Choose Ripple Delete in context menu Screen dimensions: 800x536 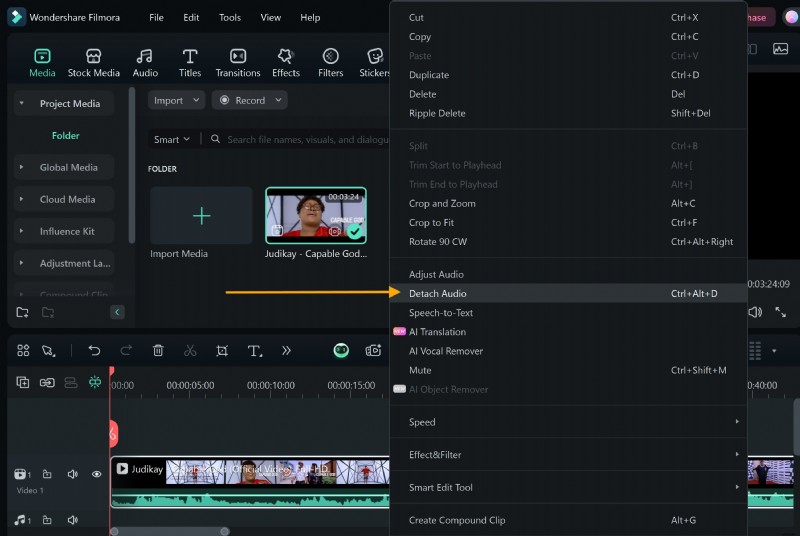[568, 113]
